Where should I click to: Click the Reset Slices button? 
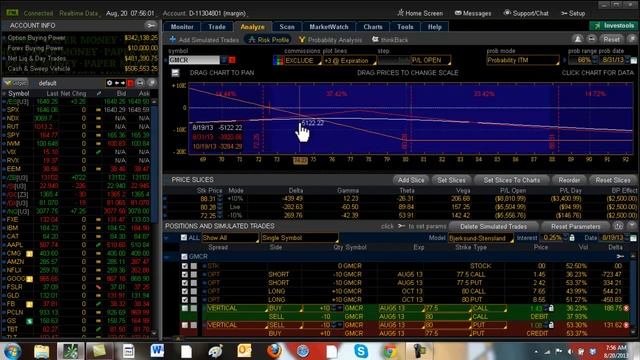pyautogui.click(x=613, y=180)
